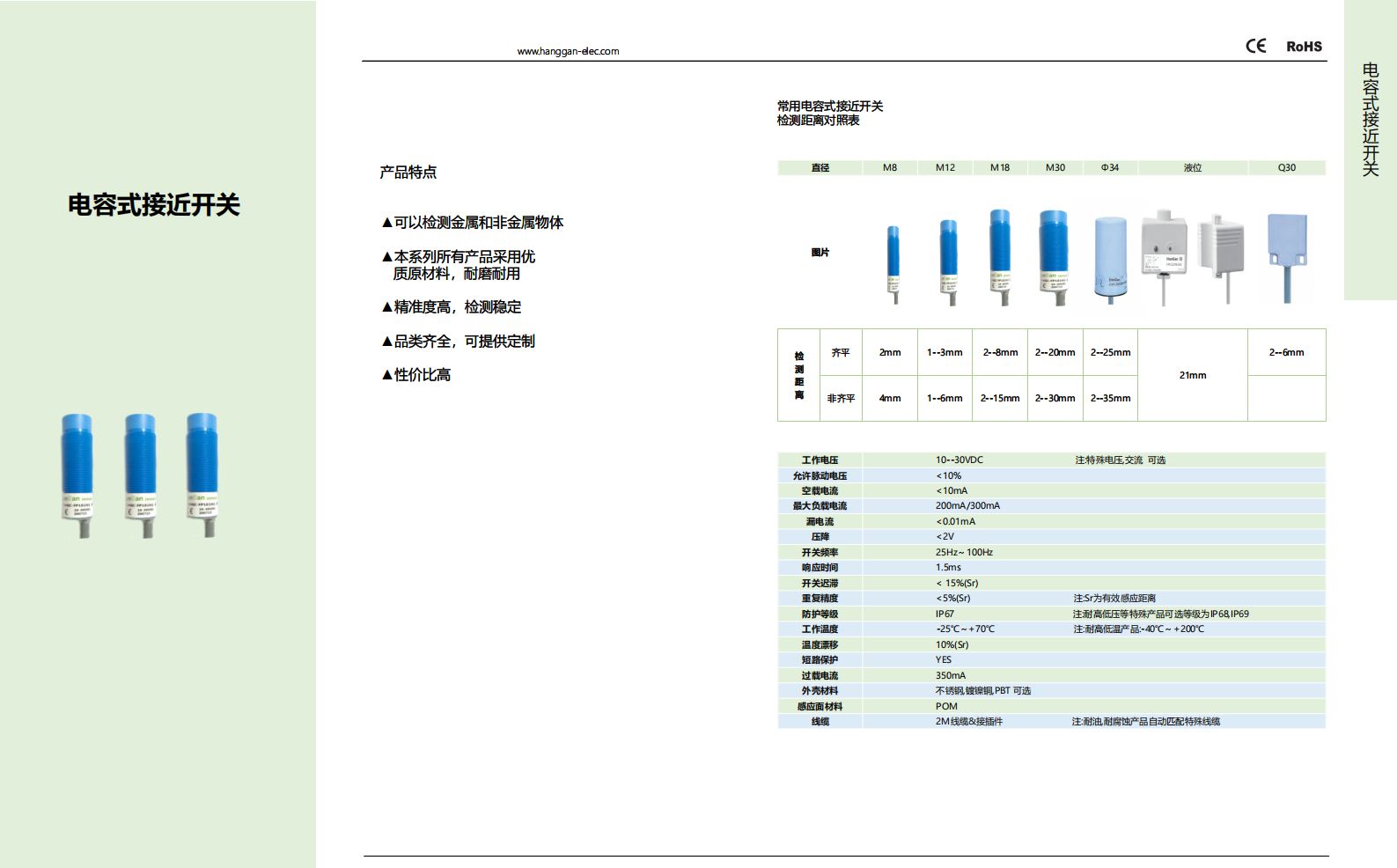This screenshot has width=1397, height=868.
Task: Click the M30 sensor product image
Action: coord(1054,257)
